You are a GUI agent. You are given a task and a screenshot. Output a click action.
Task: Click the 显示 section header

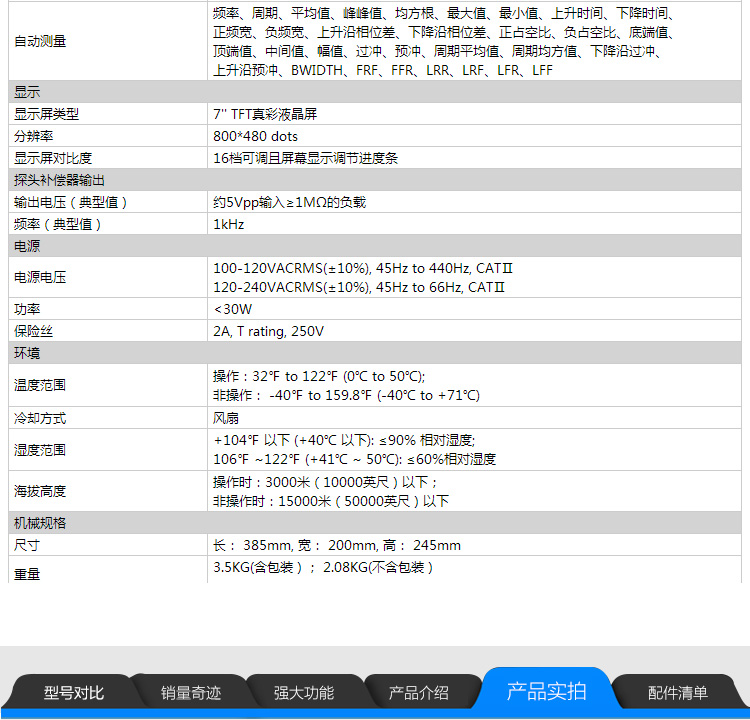[27, 92]
